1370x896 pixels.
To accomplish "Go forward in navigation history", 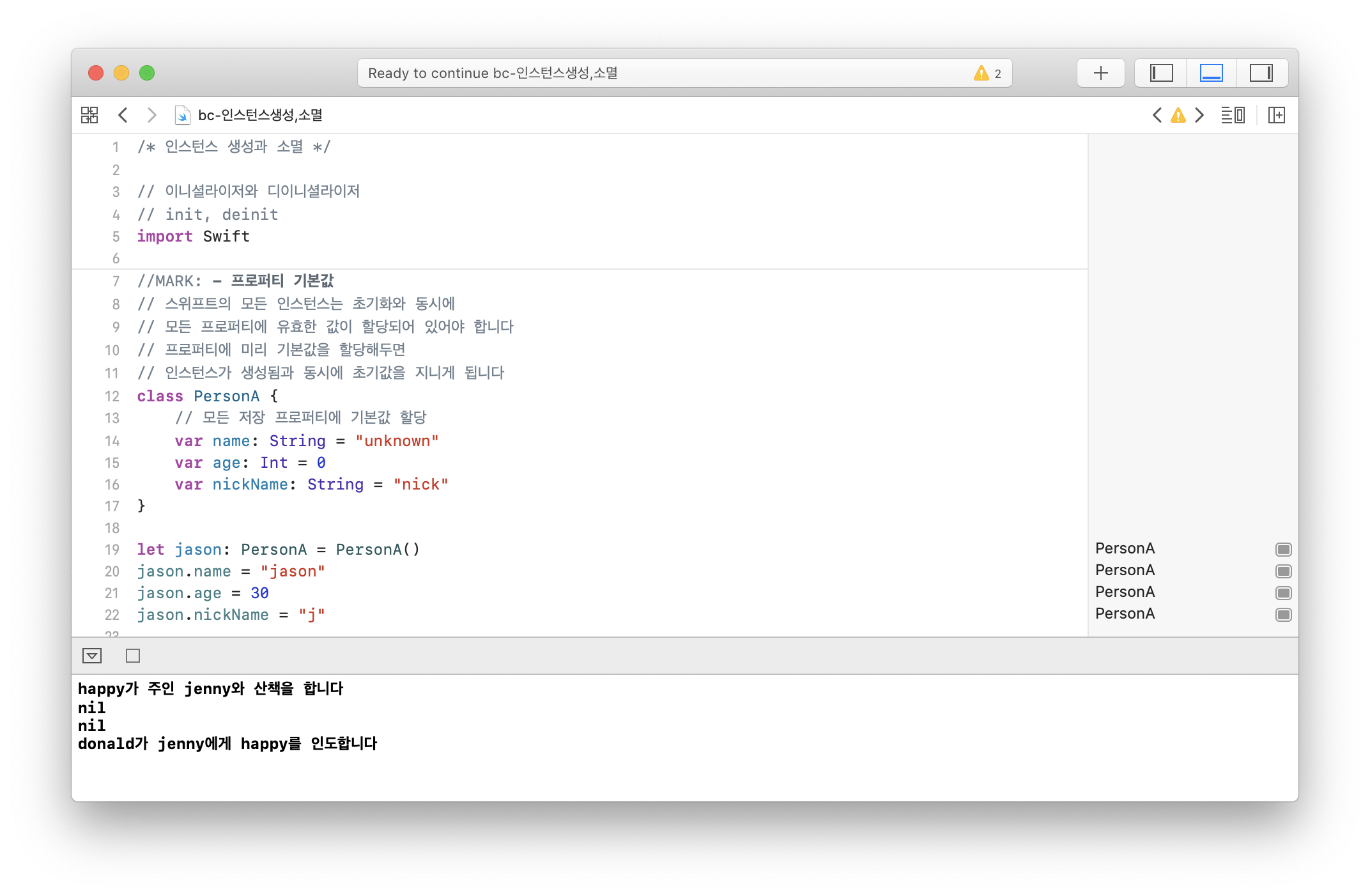I will (151, 115).
